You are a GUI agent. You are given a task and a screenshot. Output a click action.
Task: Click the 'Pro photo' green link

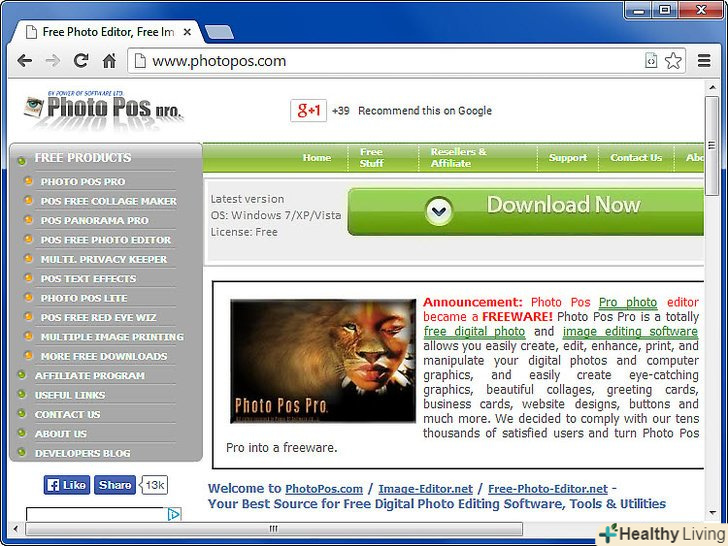[628, 302]
